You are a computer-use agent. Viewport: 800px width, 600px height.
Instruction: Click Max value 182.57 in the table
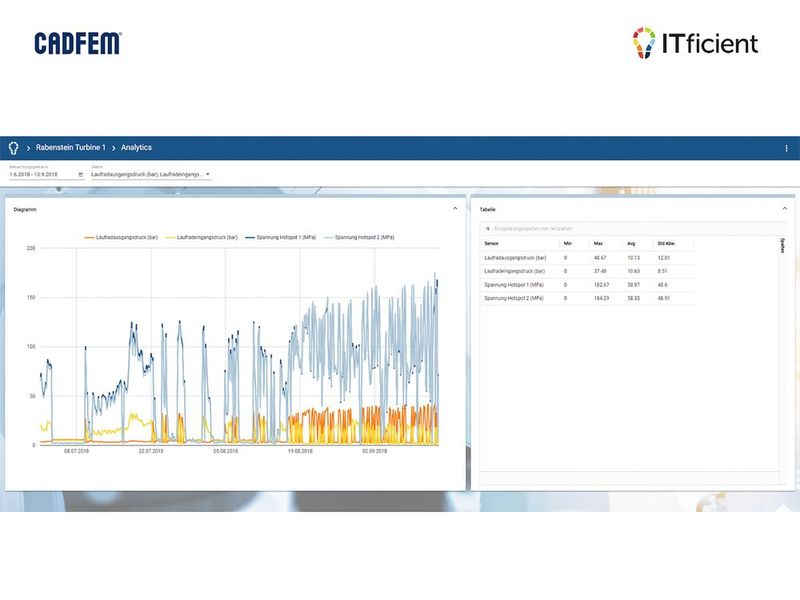coord(602,285)
